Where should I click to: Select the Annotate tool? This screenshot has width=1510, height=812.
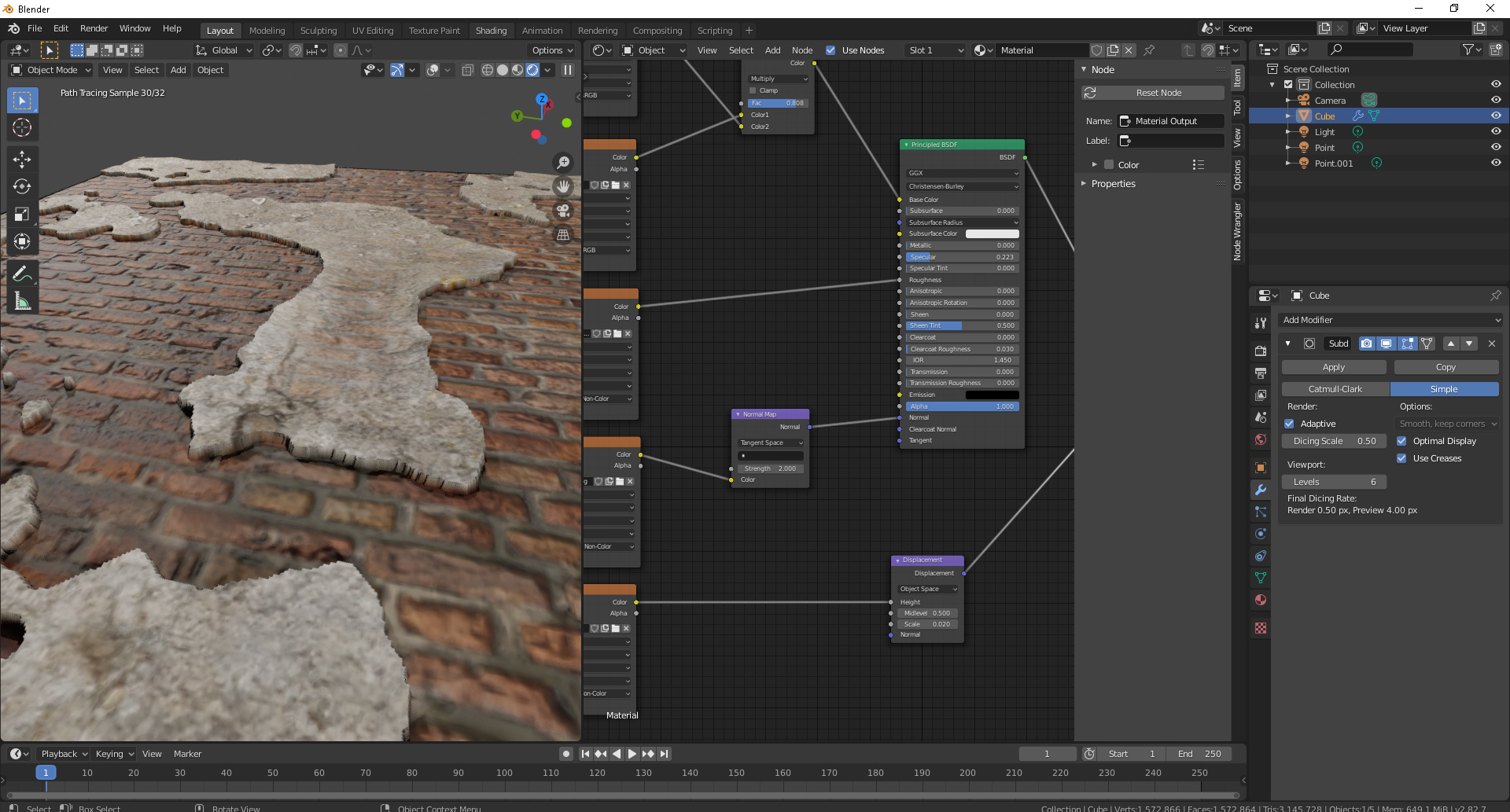22,273
